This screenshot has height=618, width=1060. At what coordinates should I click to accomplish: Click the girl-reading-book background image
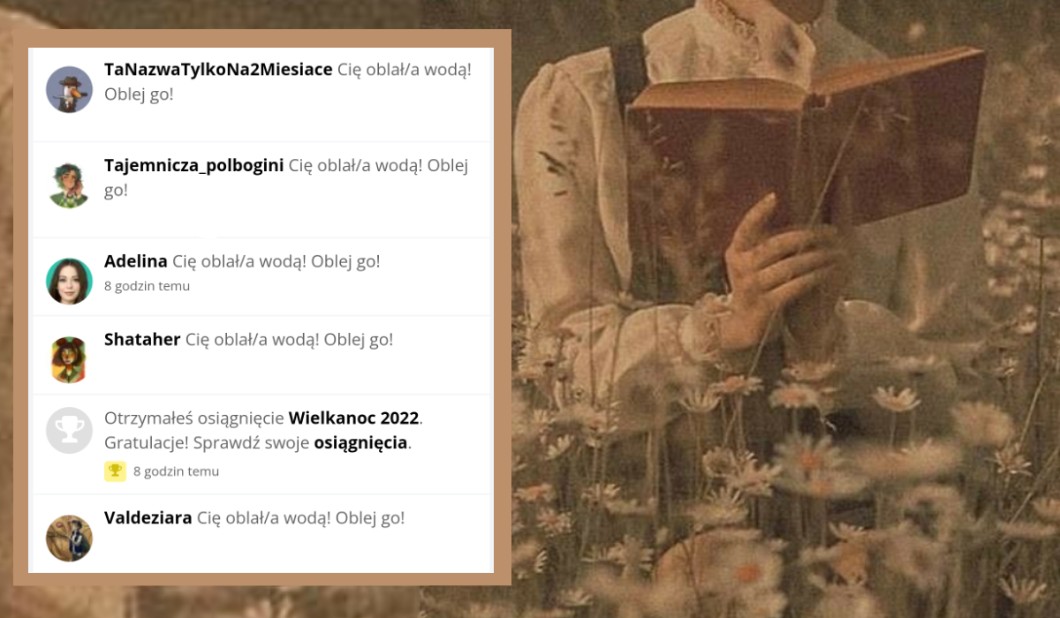pyautogui.click(x=784, y=309)
